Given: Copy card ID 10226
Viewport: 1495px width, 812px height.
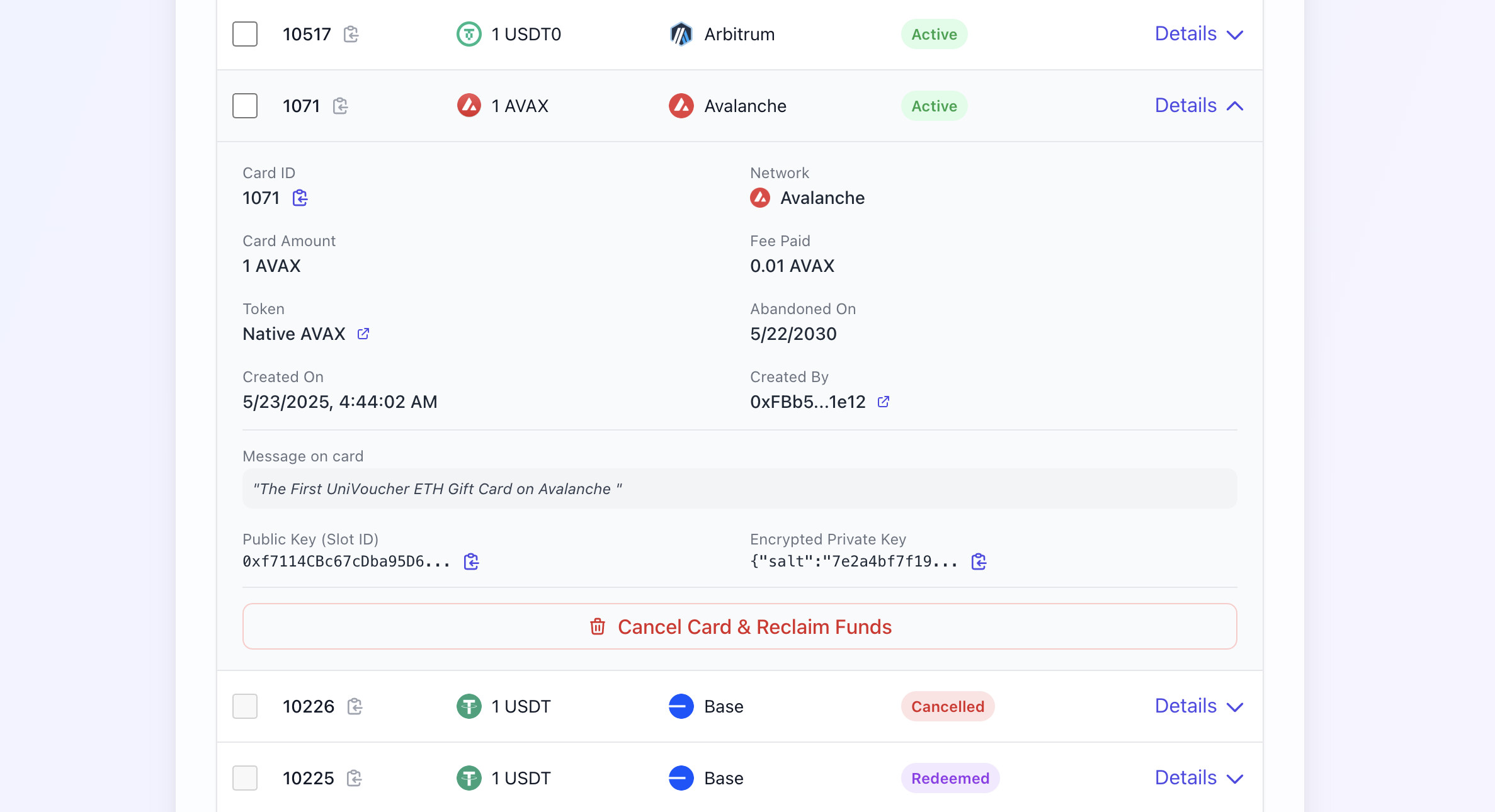Looking at the screenshot, I should click(355, 706).
